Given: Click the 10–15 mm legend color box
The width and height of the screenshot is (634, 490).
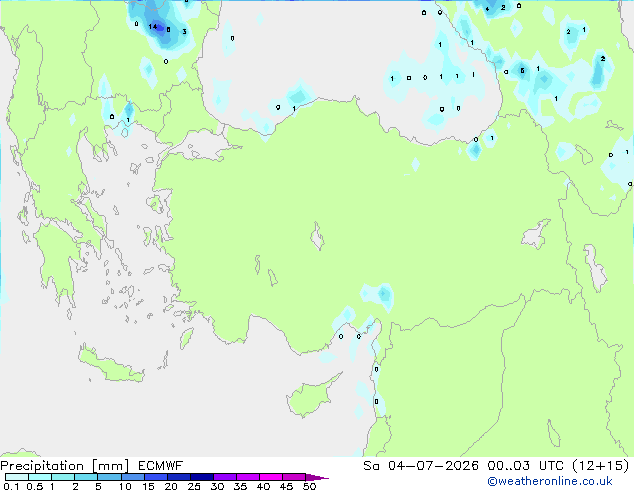Looking at the screenshot, I should (x=132, y=477).
